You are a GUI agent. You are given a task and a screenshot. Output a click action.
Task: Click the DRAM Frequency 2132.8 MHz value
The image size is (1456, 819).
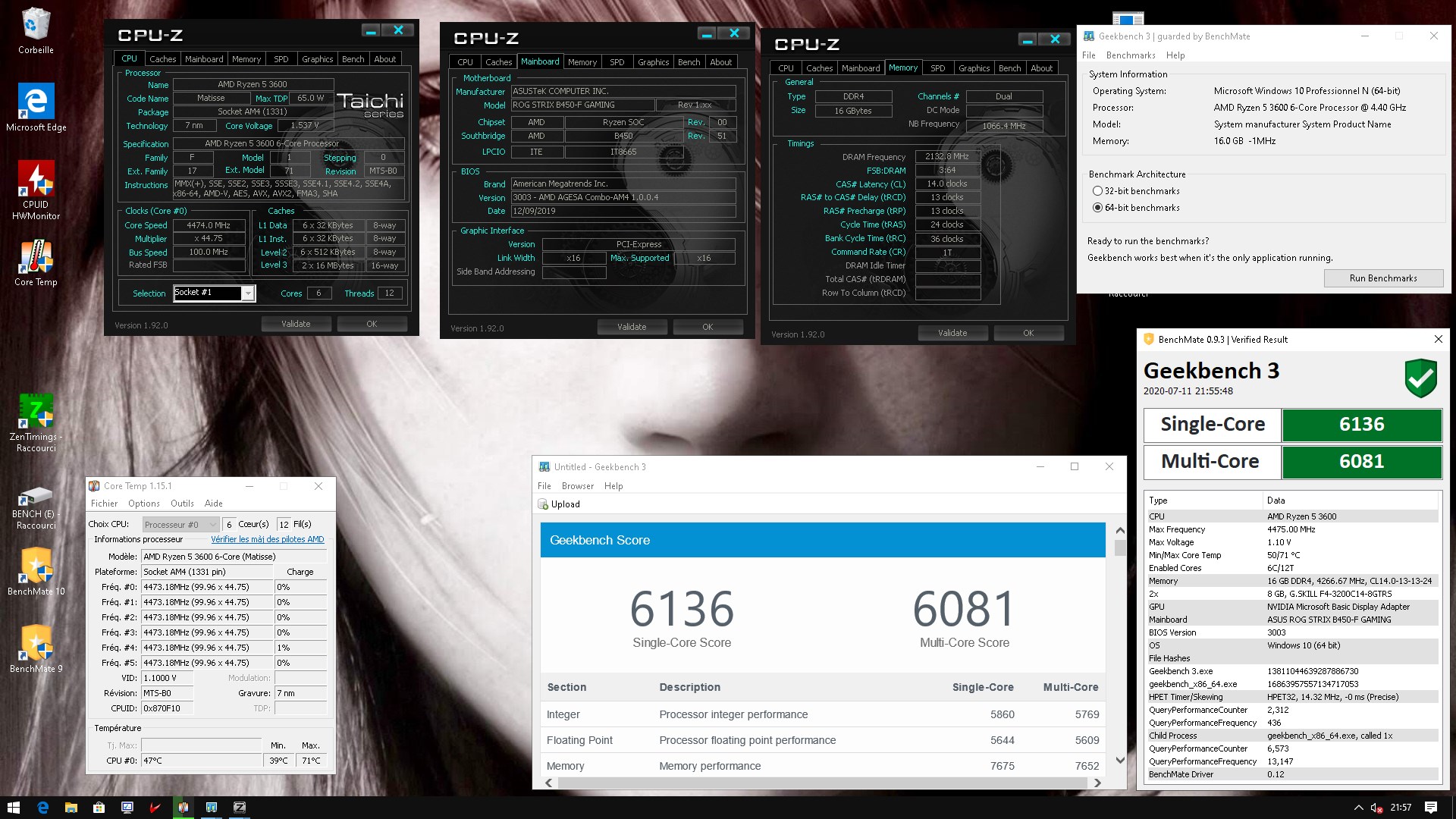948,157
